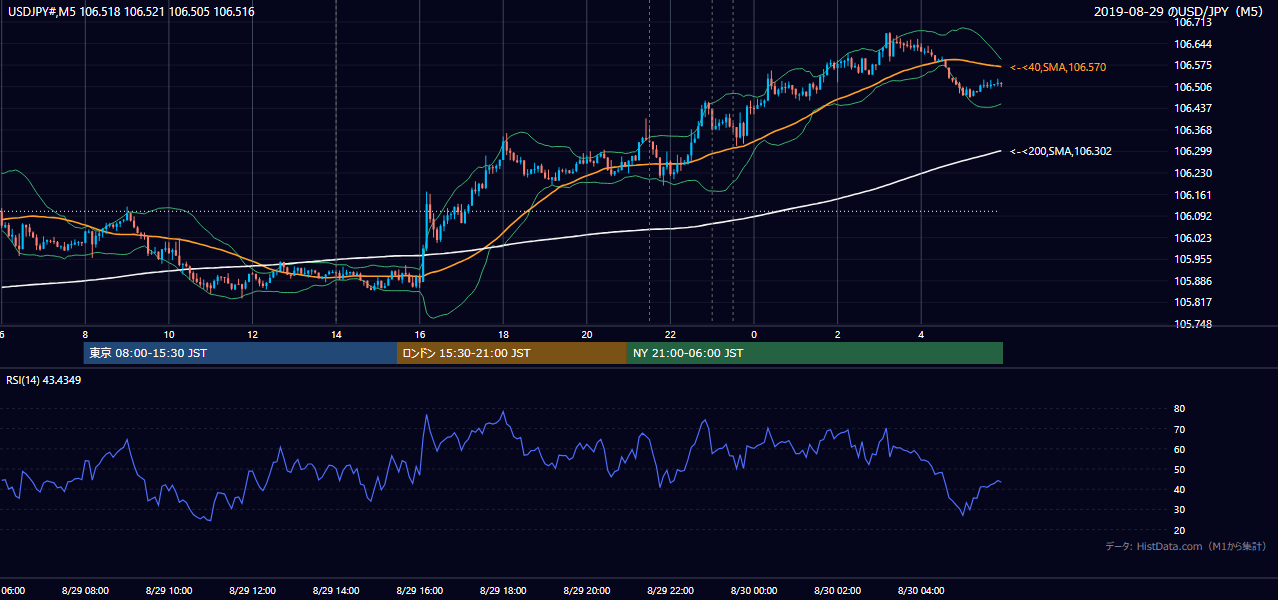Click the RSI scale value 30

click(1179, 510)
